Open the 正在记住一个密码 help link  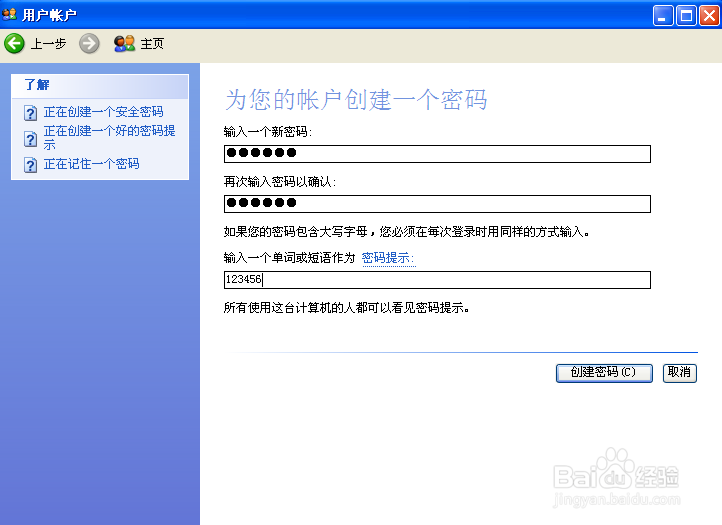click(91, 164)
